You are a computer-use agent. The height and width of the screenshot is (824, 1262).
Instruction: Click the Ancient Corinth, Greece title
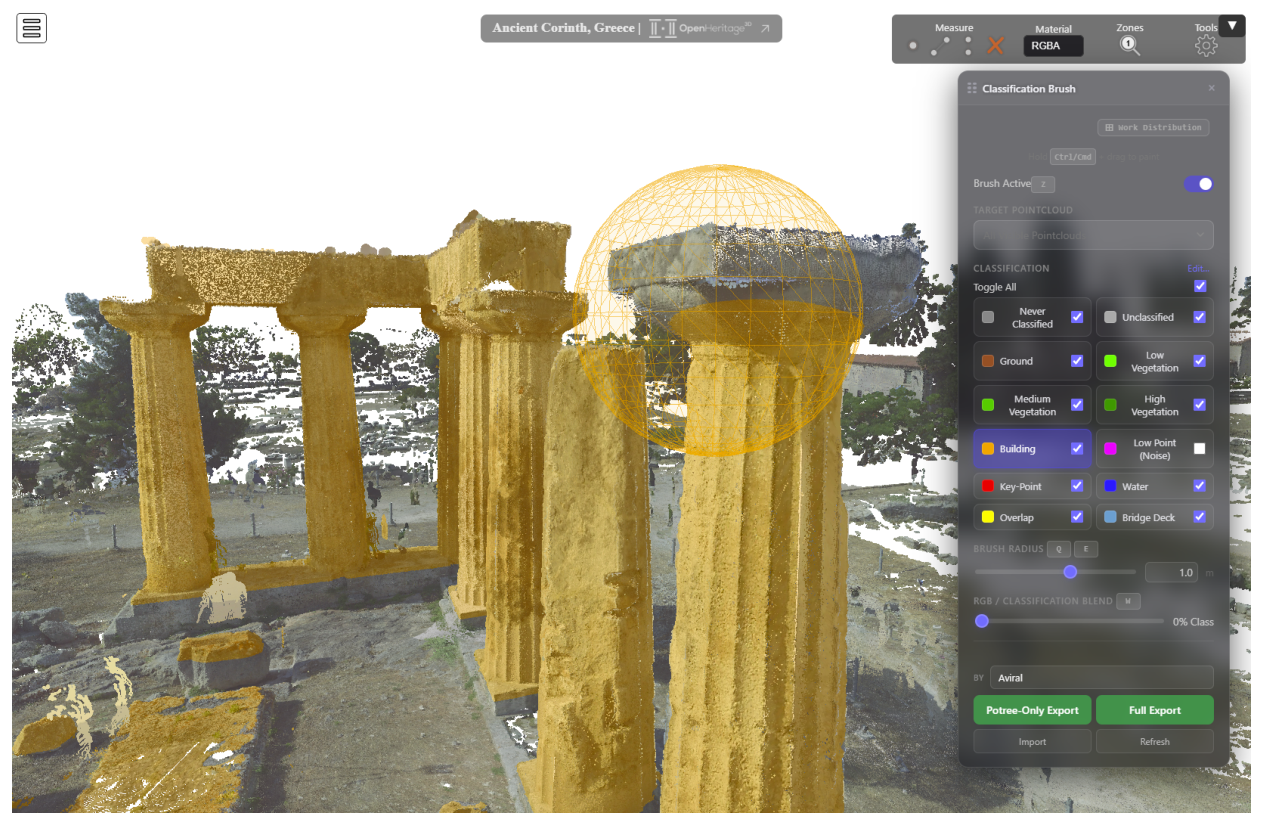[564, 28]
